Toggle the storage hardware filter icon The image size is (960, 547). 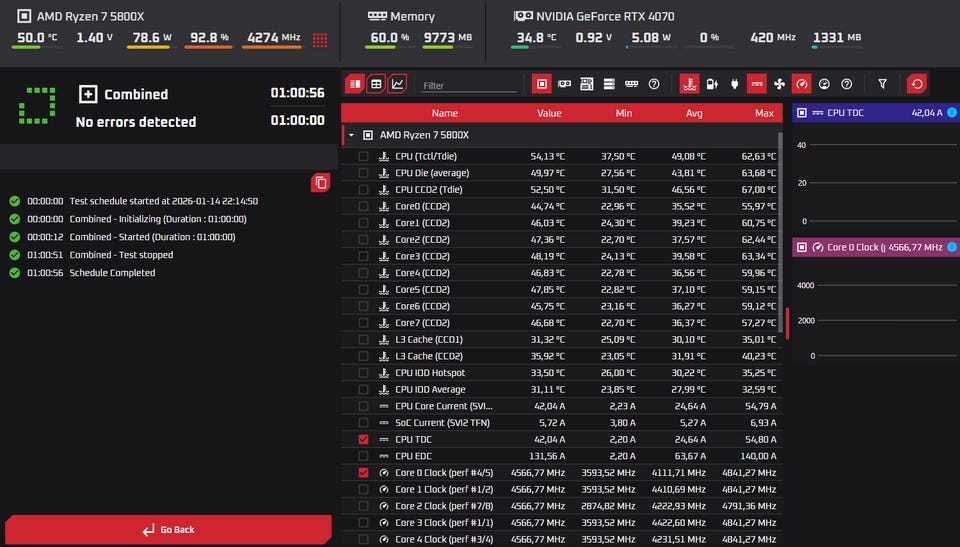click(x=609, y=84)
